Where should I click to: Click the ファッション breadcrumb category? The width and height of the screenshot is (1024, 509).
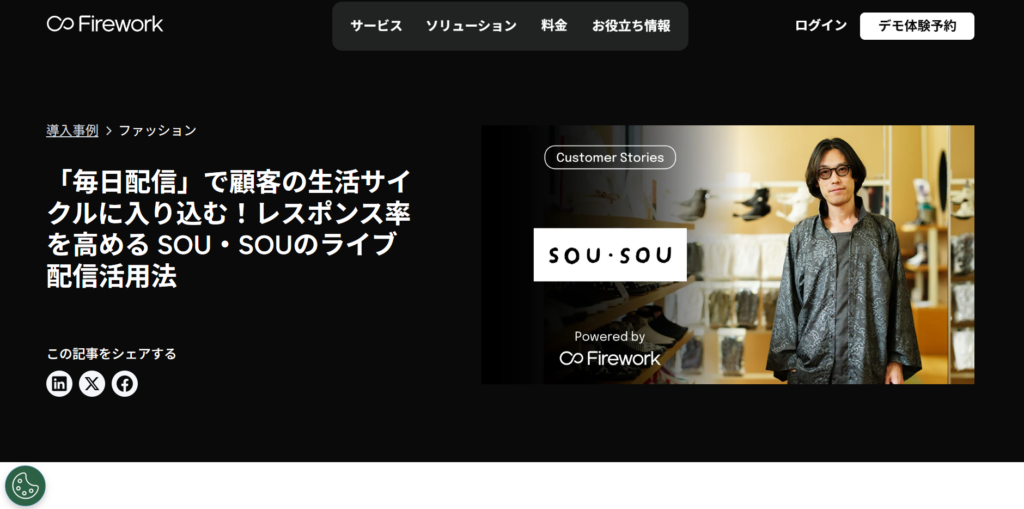(157, 130)
